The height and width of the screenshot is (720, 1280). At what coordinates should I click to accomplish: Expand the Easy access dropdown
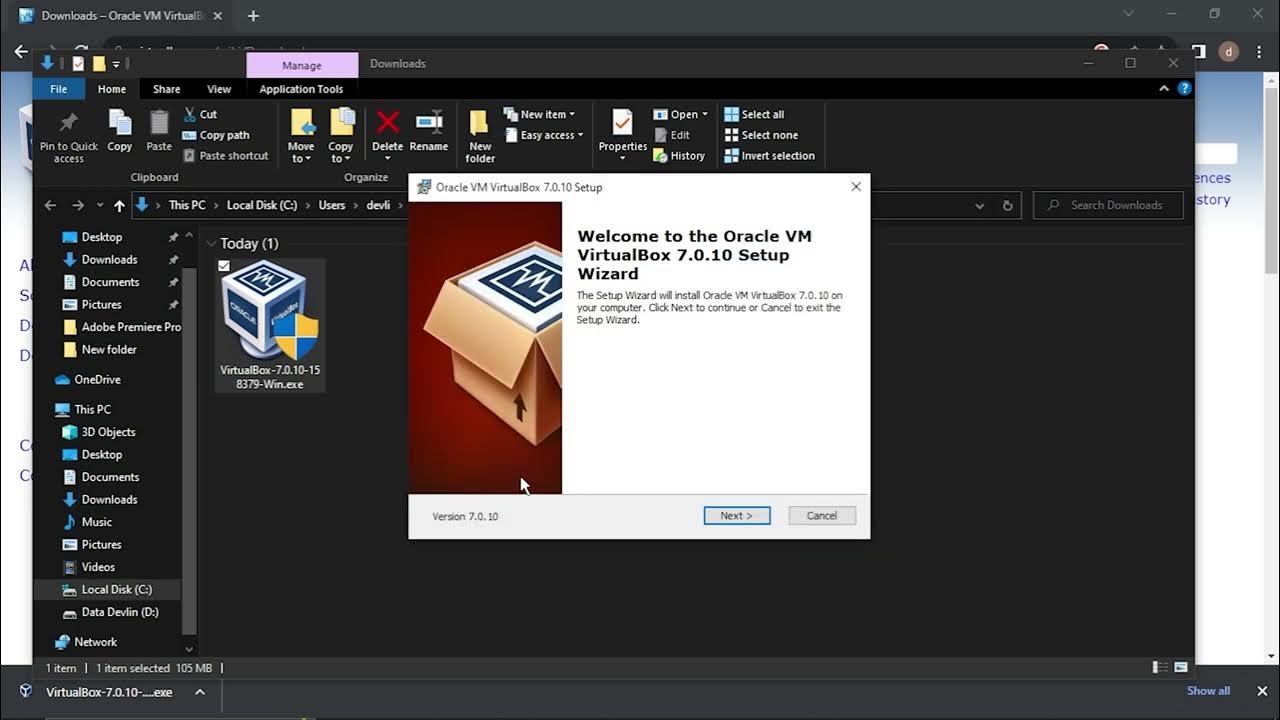(543, 135)
